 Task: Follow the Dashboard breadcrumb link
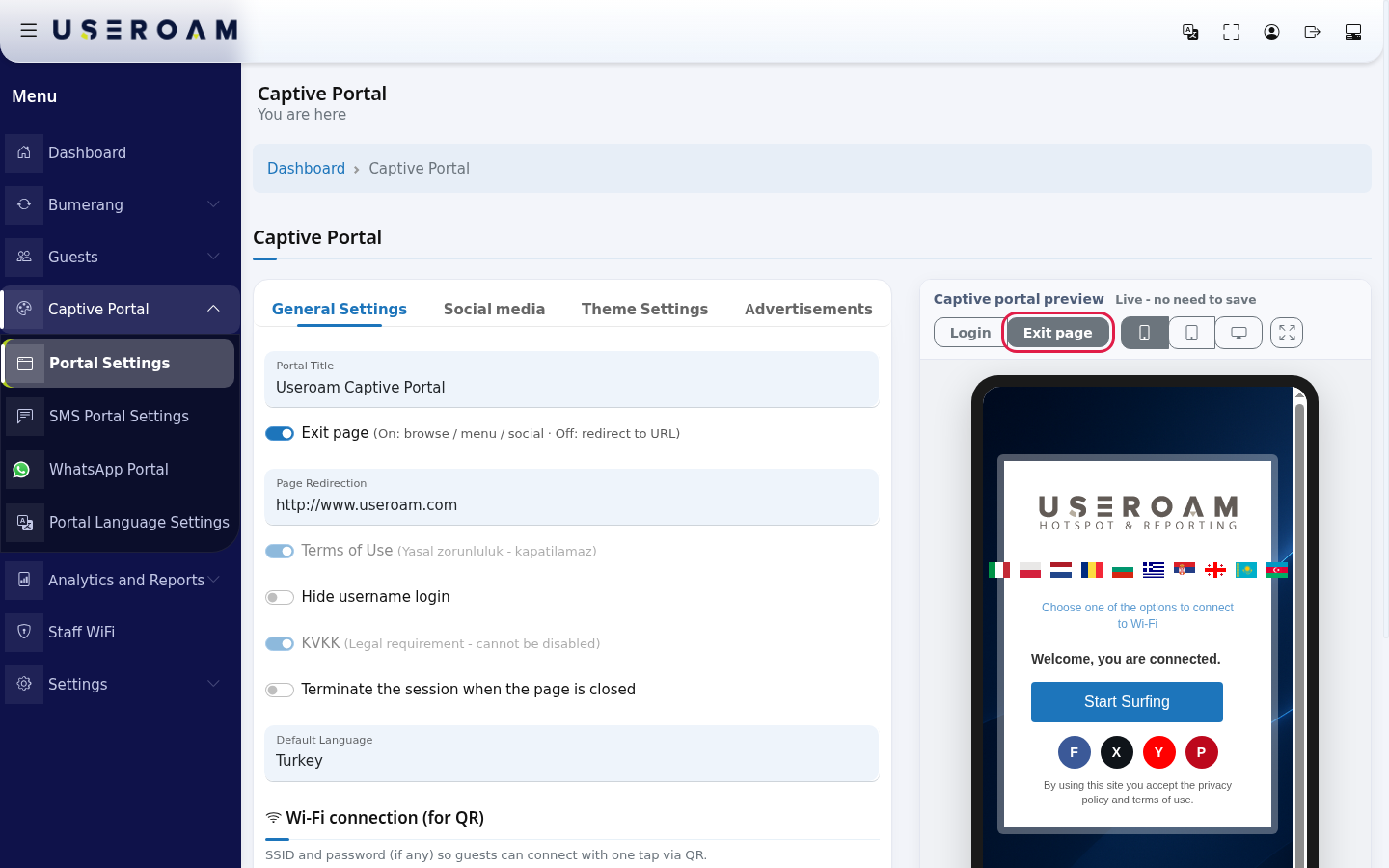pyautogui.click(x=306, y=168)
